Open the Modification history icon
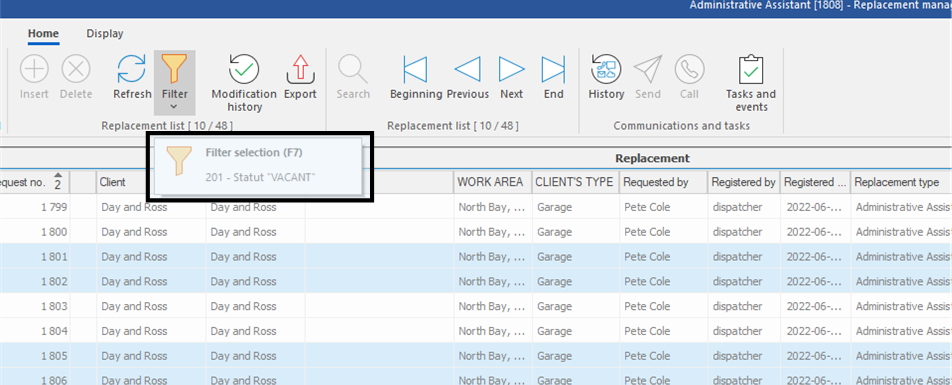952x385 pixels. click(x=243, y=69)
